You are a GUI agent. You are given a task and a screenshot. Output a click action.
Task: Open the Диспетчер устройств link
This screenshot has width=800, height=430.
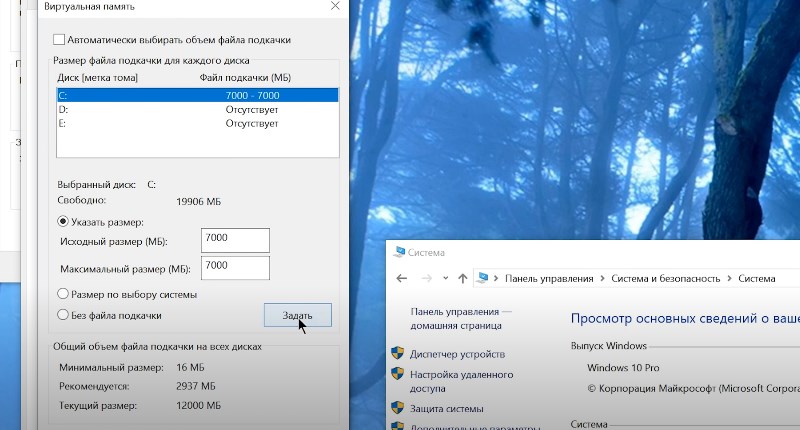(457, 354)
